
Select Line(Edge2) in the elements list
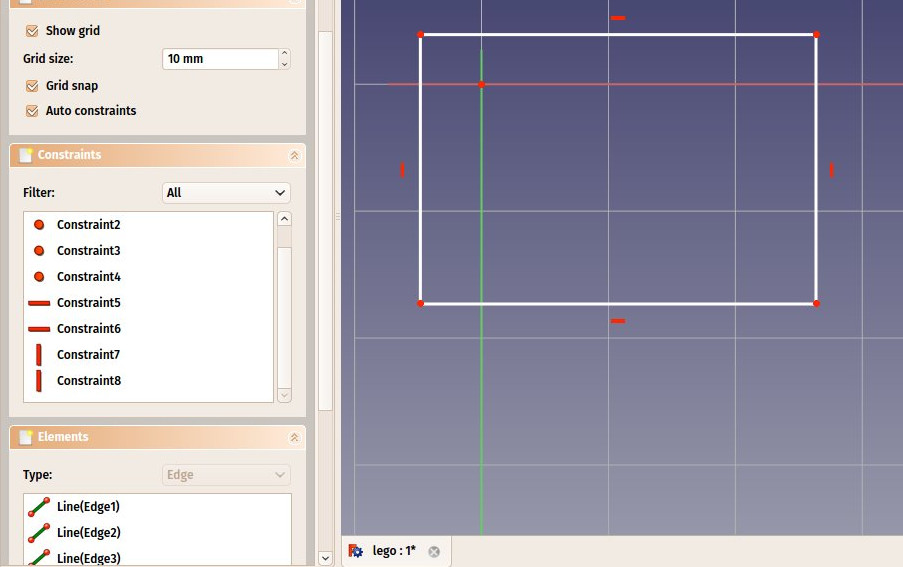157,532
